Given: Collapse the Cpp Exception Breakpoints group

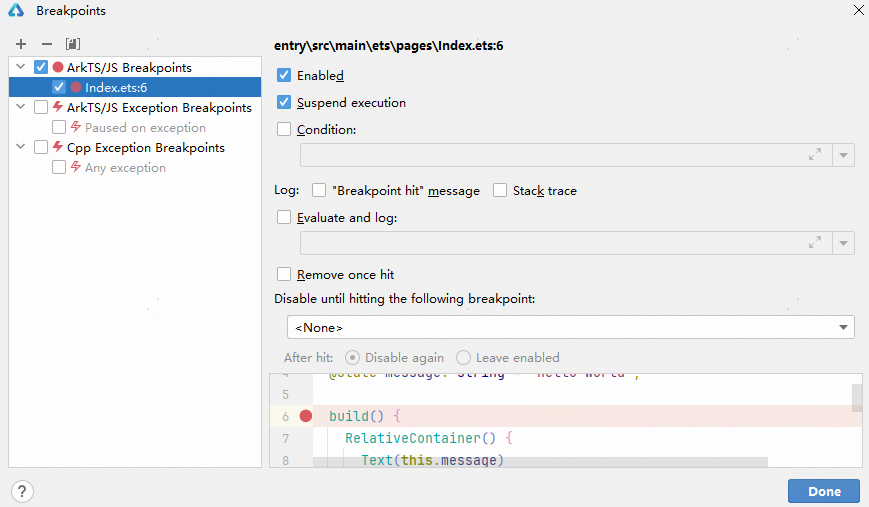Looking at the screenshot, I should [x=22, y=147].
